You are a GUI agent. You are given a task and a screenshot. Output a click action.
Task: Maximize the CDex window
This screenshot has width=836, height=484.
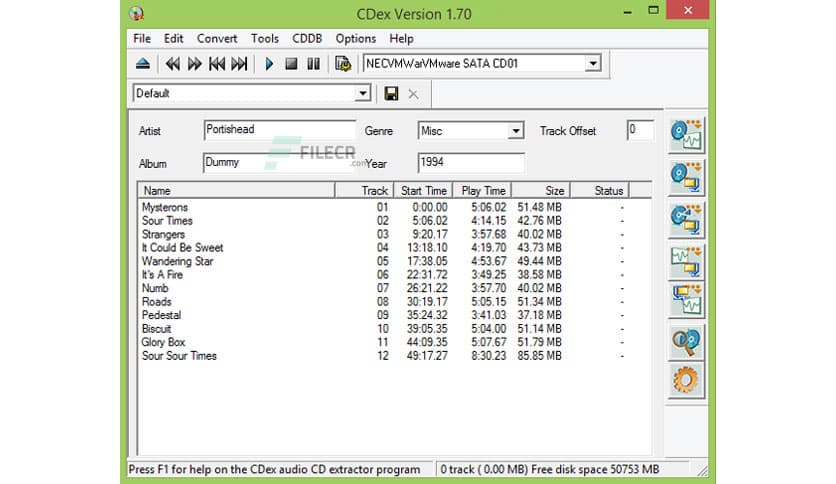653,11
